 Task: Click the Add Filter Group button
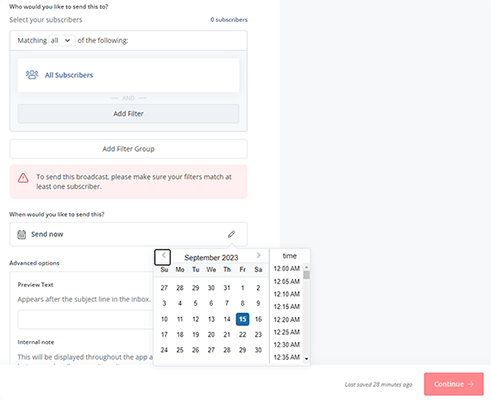click(x=128, y=149)
